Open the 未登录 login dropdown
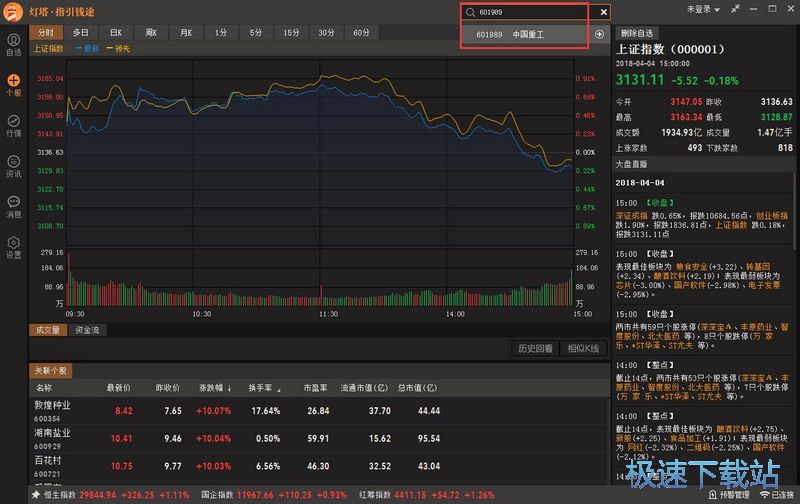800x504 pixels. click(x=703, y=9)
